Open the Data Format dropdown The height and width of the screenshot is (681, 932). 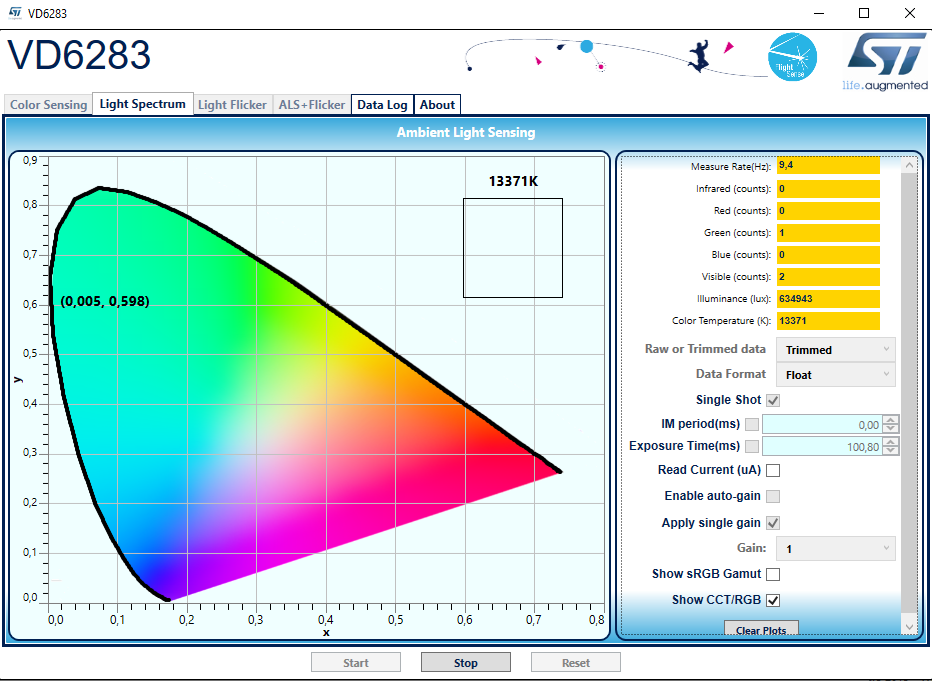tap(836, 374)
